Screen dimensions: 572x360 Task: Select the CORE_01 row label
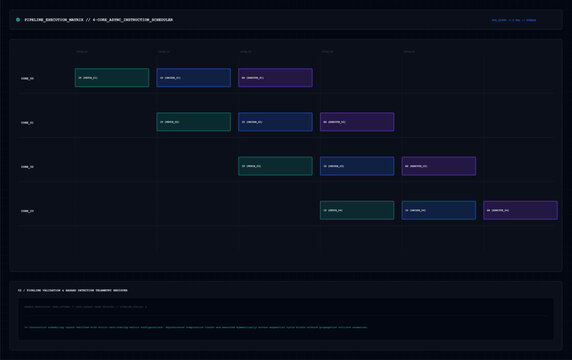point(27,123)
